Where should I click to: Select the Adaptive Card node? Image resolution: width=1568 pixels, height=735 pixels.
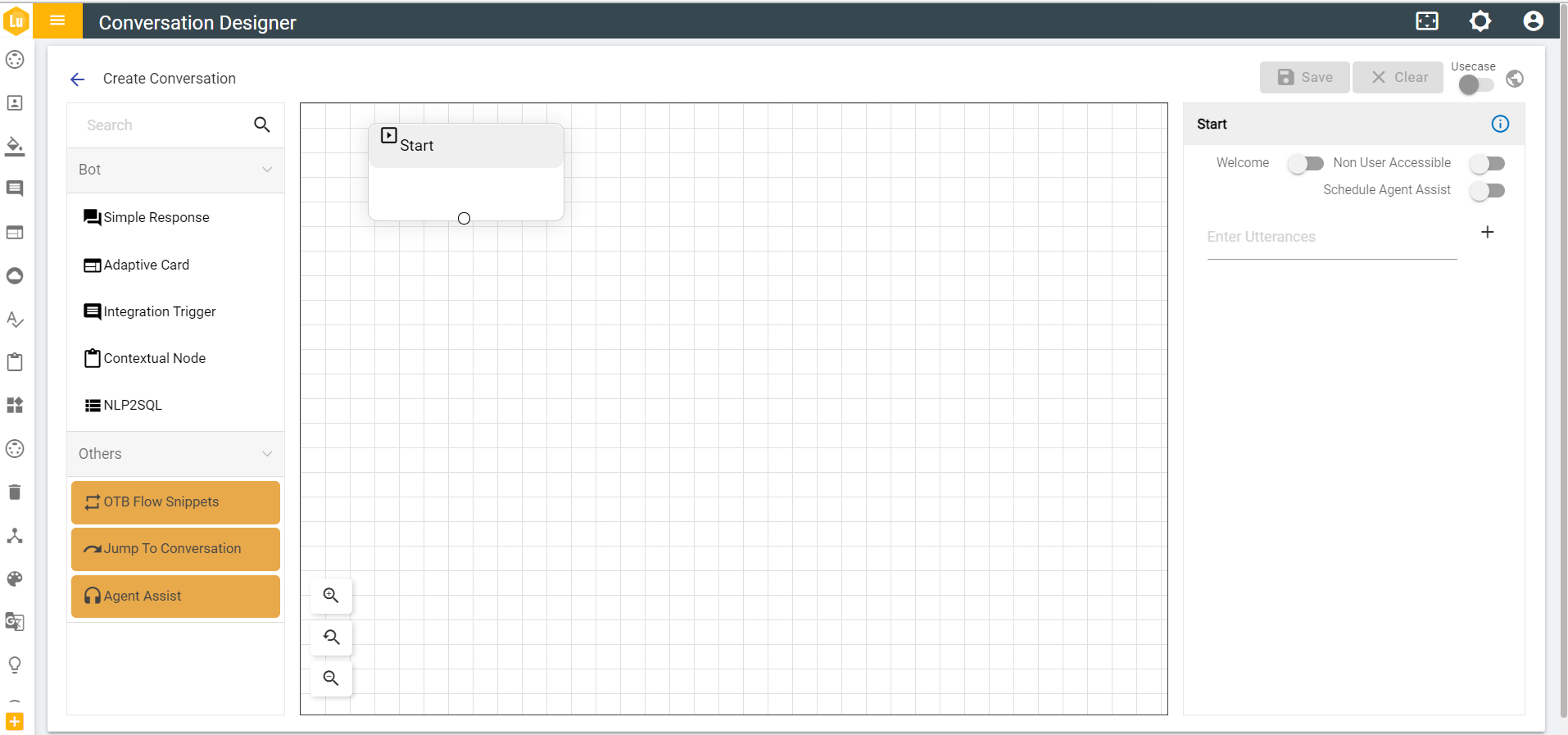point(137,265)
